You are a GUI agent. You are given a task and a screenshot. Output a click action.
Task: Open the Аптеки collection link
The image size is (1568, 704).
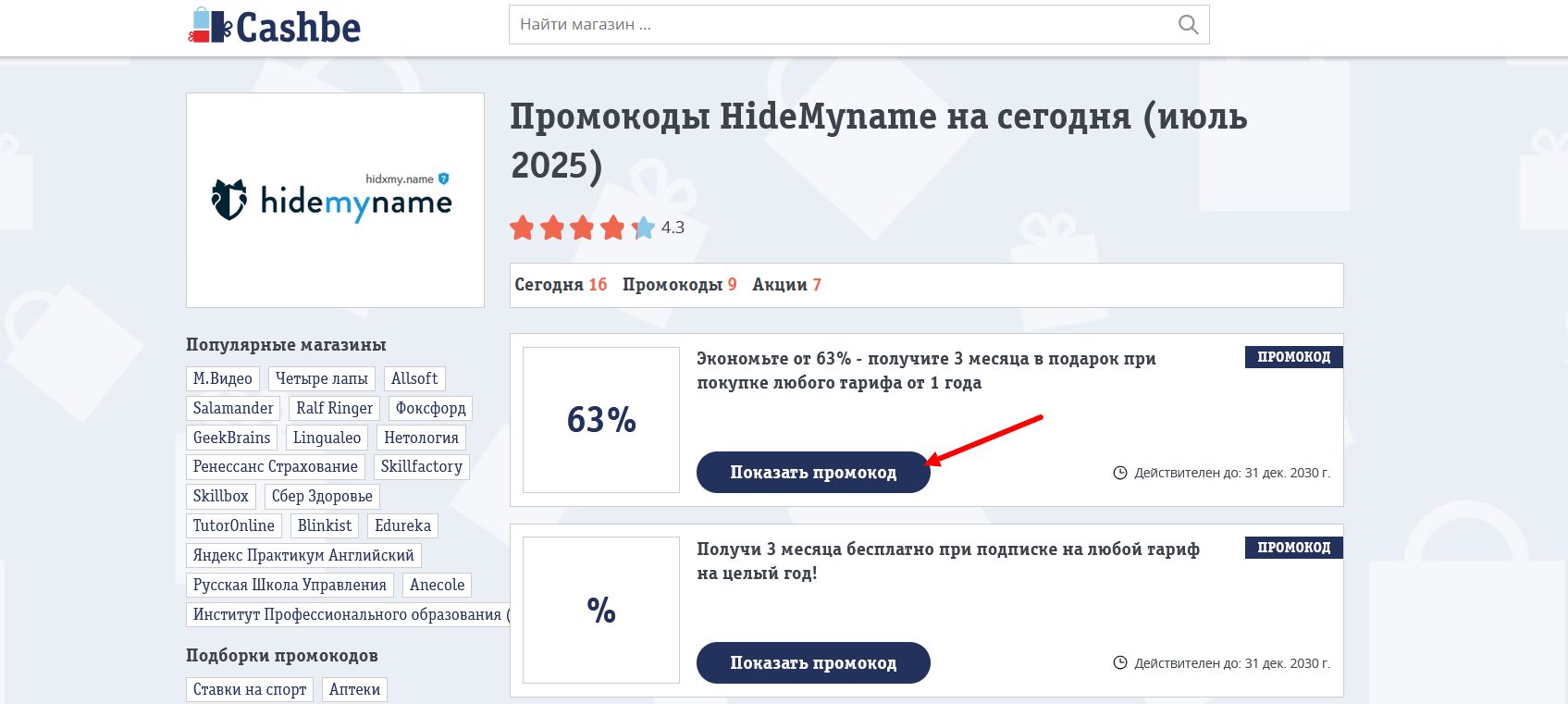[x=355, y=690]
